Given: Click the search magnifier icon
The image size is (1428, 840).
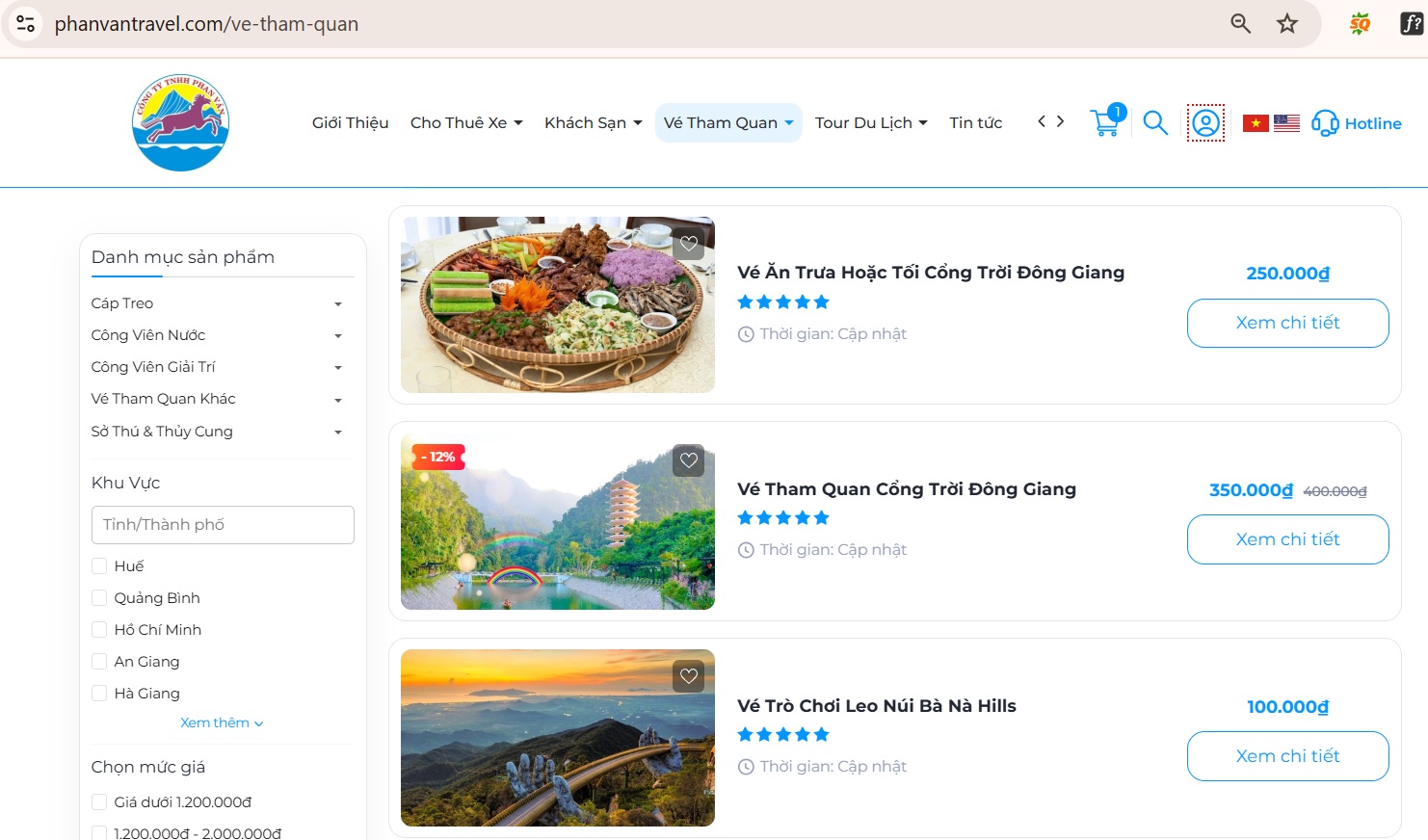Looking at the screenshot, I should click(1154, 122).
